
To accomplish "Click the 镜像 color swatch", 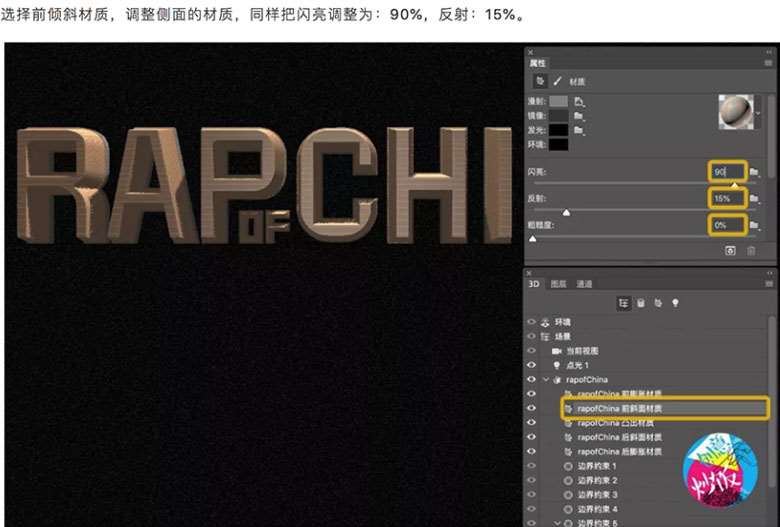I will pos(558,116).
